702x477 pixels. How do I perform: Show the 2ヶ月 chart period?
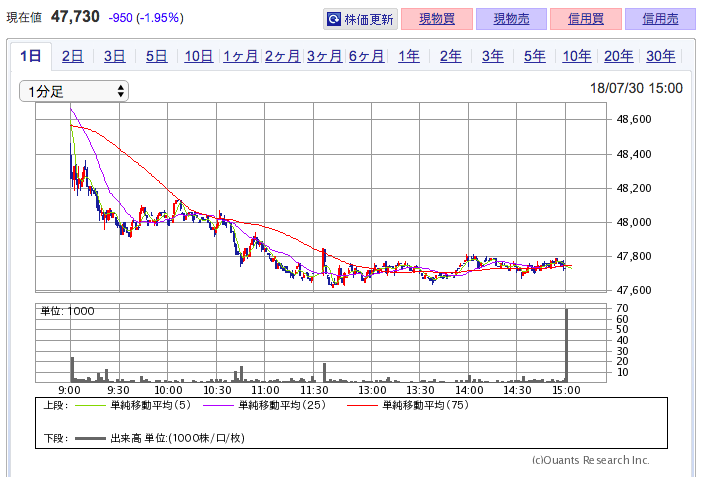[x=283, y=56]
